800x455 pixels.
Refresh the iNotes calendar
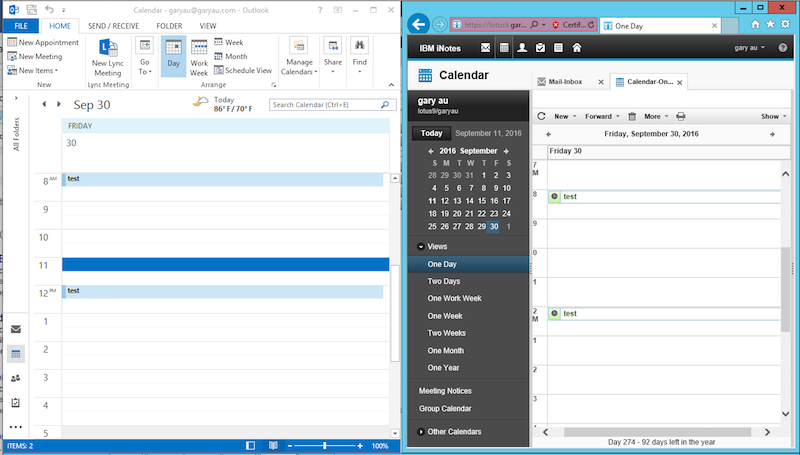tap(541, 116)
